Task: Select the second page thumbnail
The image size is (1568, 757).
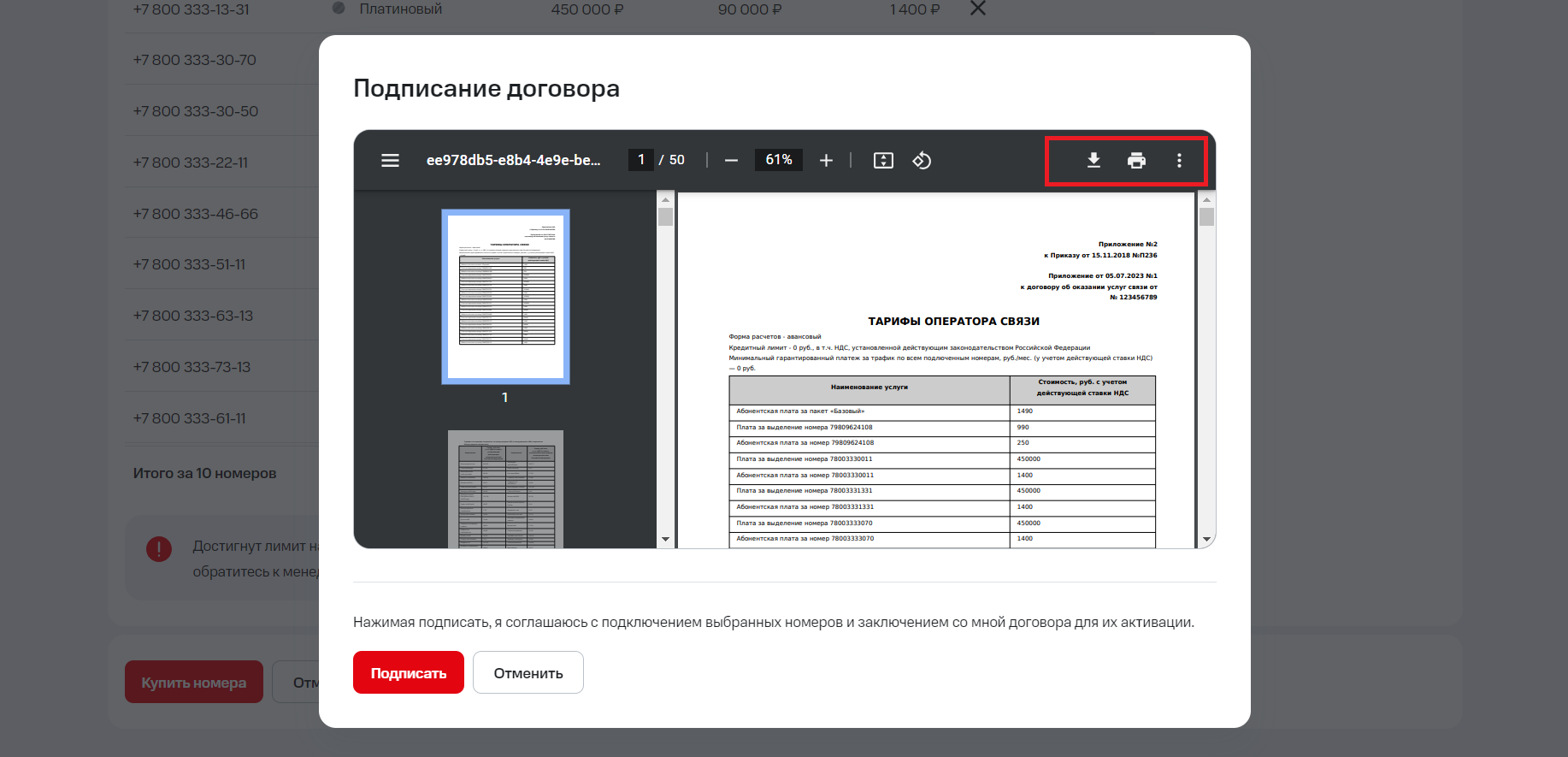Action: [505, 488]
